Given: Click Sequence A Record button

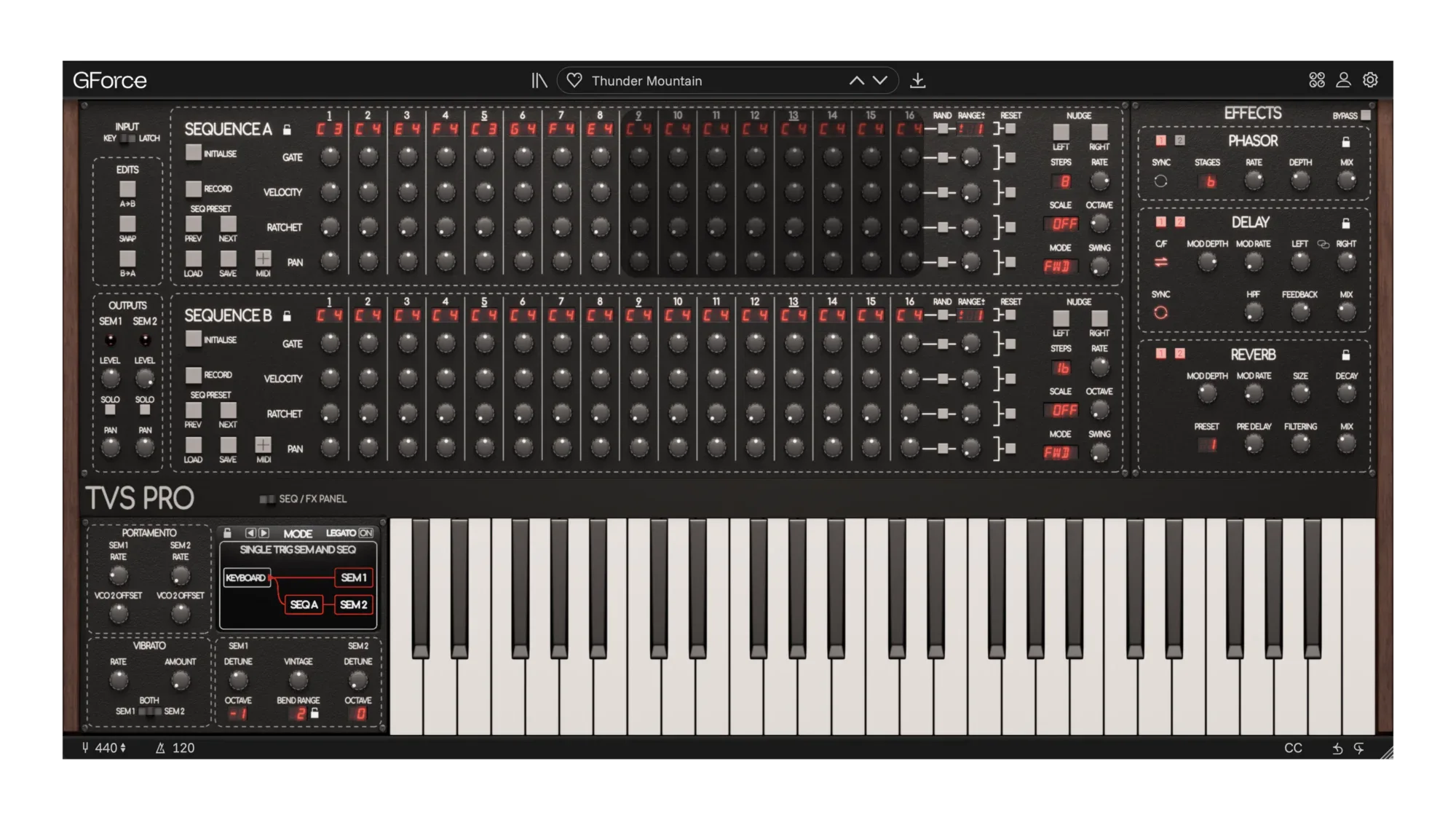Looking at the screenshot, I should point(193,189).
